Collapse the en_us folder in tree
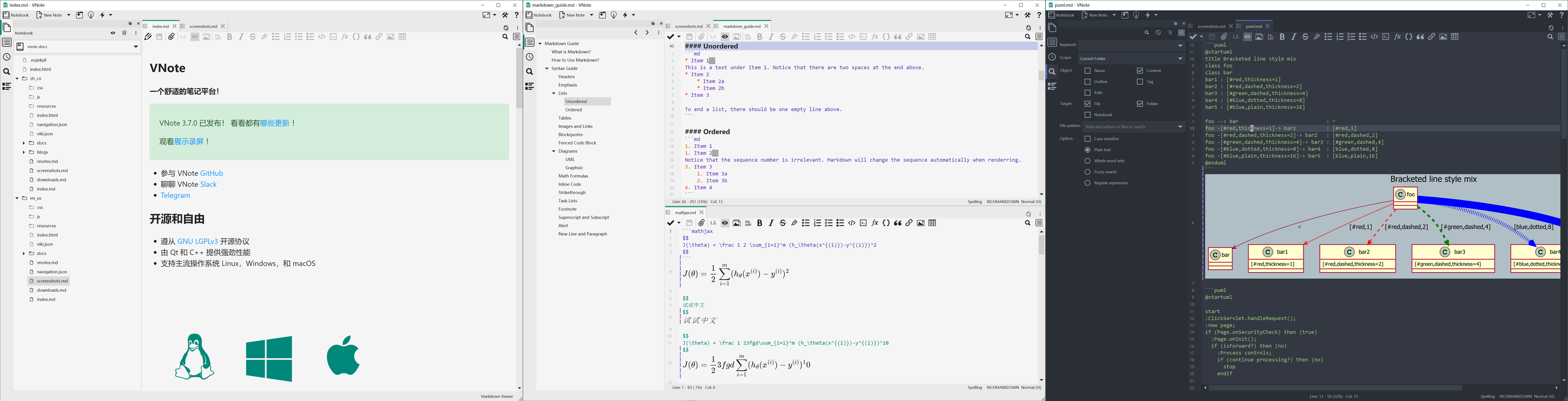 (18, 198)
